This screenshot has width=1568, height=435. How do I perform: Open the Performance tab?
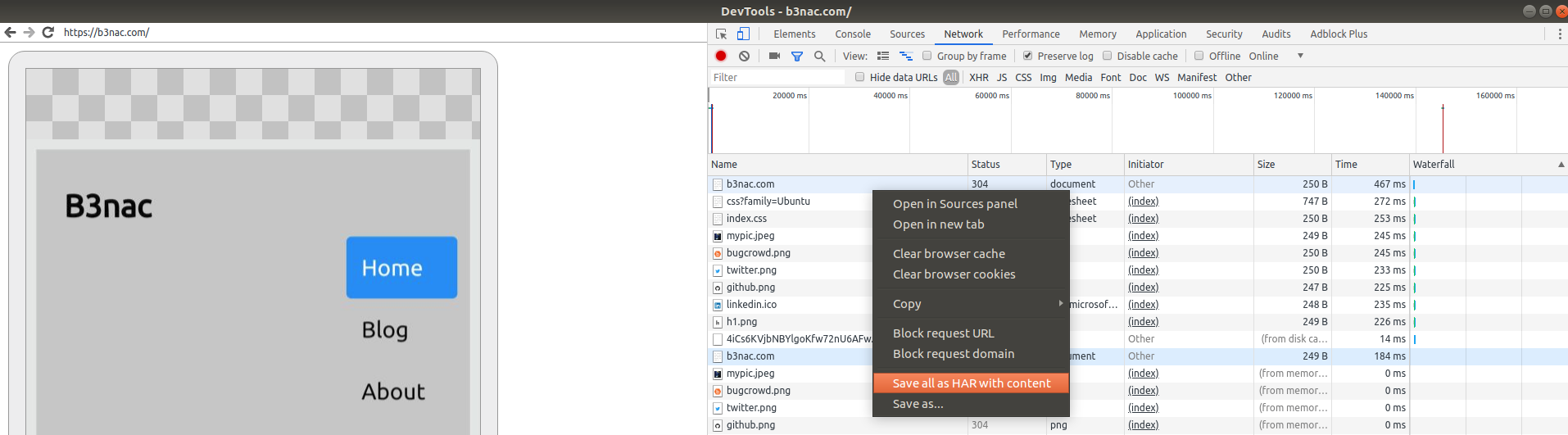pyautogui.click(x=1031, y=34)
